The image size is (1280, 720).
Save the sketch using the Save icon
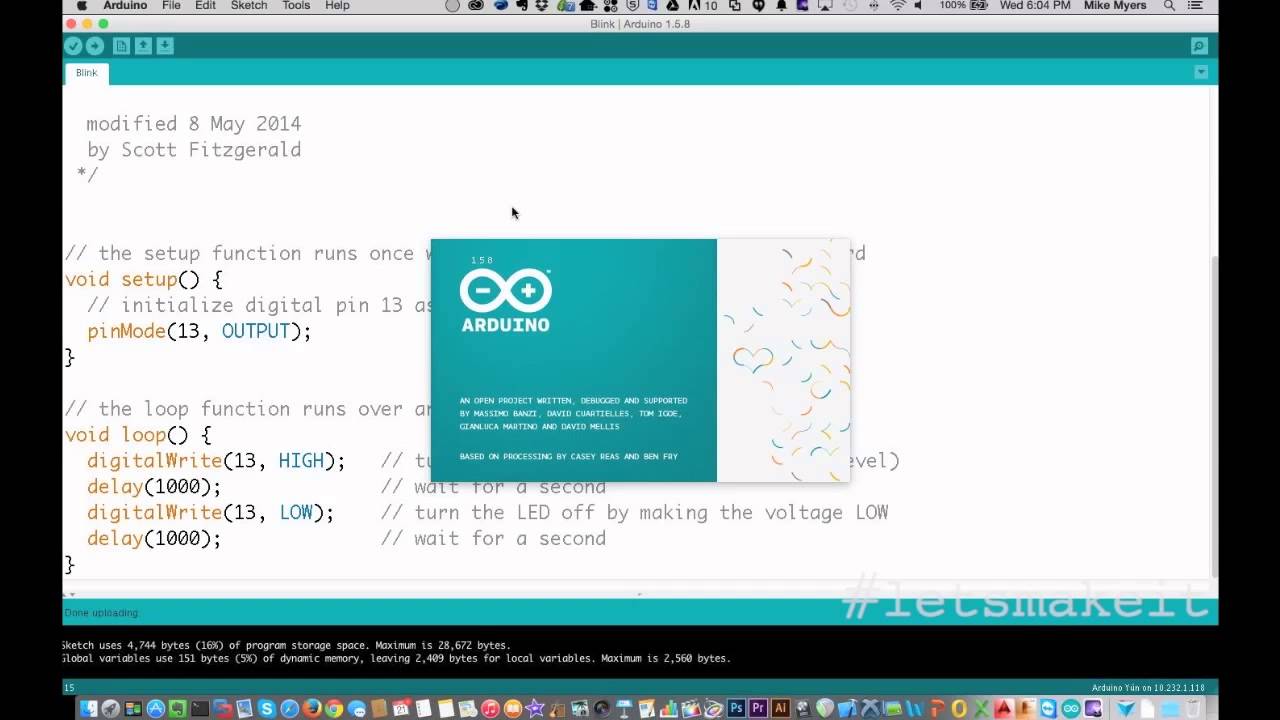click(164, 45)
